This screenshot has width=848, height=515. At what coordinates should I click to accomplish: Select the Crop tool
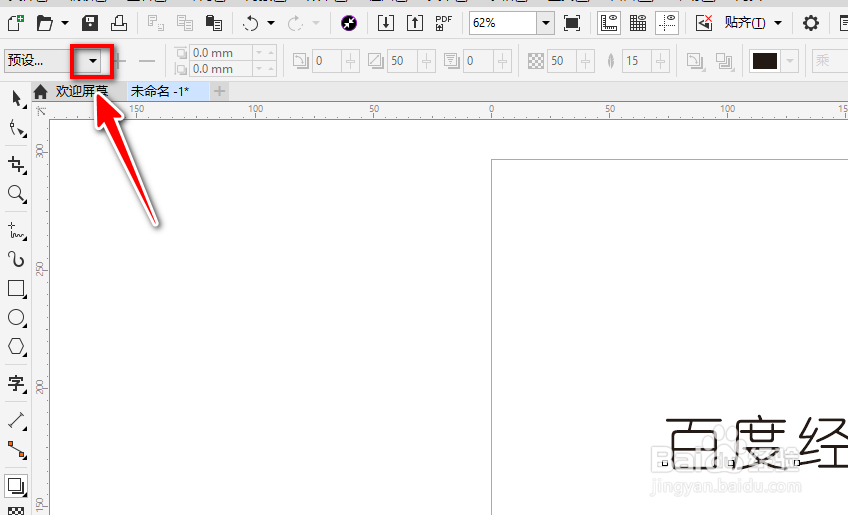(17, 164)
